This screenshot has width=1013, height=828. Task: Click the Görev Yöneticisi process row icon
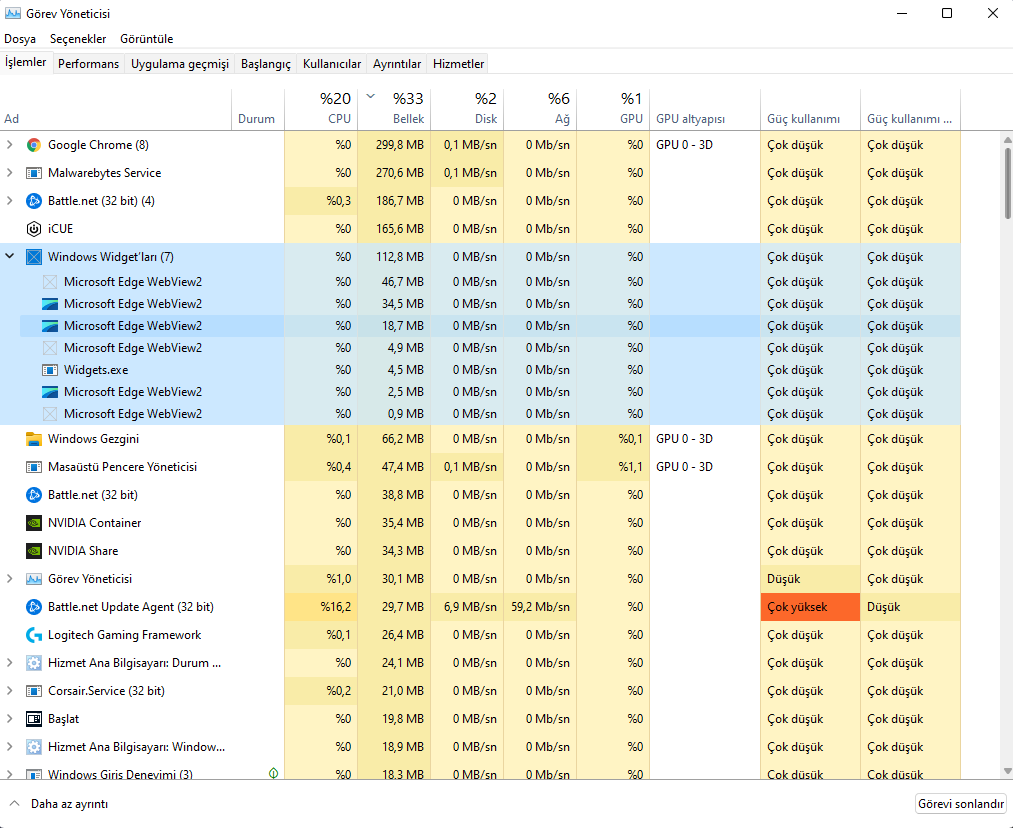click(x=34, y=579)
